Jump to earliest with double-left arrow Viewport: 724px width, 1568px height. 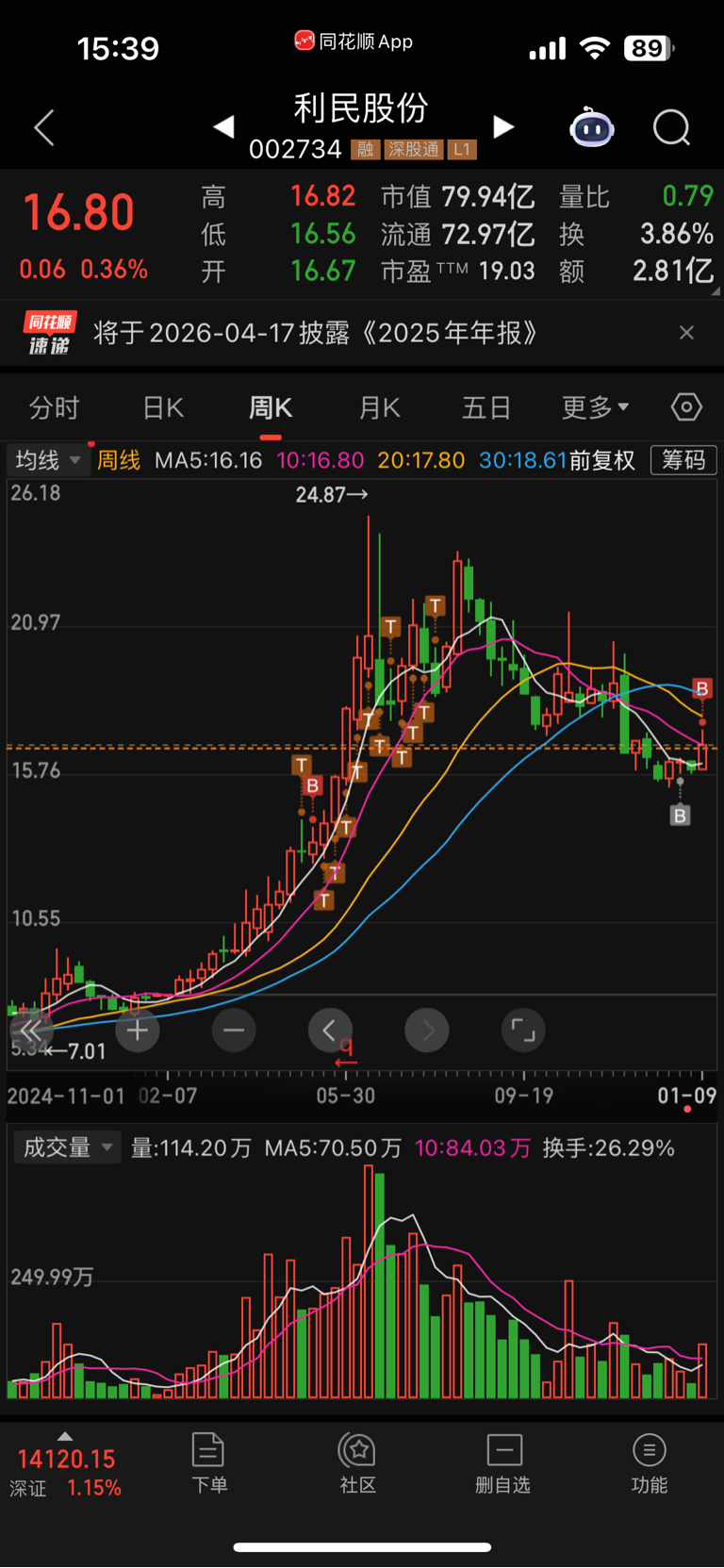click(31, 1030)
